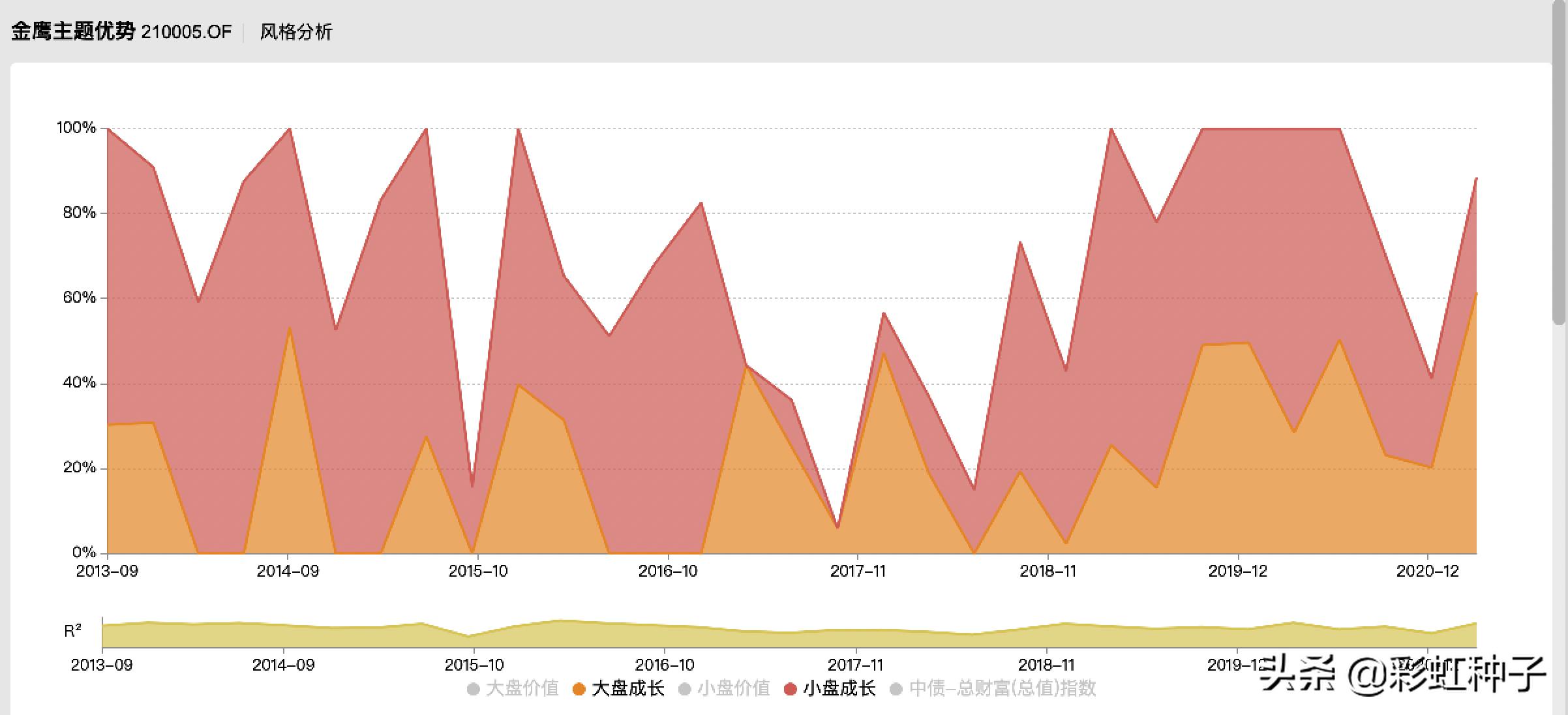Toggle the 大盘价值 legend dot

pyautogui.click(x=474, y=689)
